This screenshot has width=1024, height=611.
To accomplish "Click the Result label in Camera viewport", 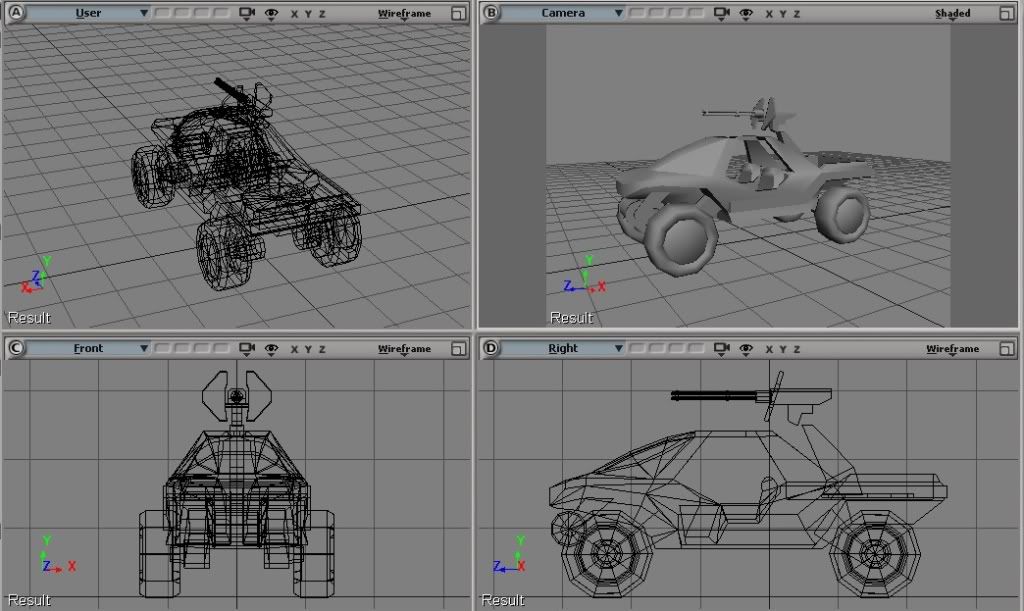I will pyautogui.click(x=571, y=318).
